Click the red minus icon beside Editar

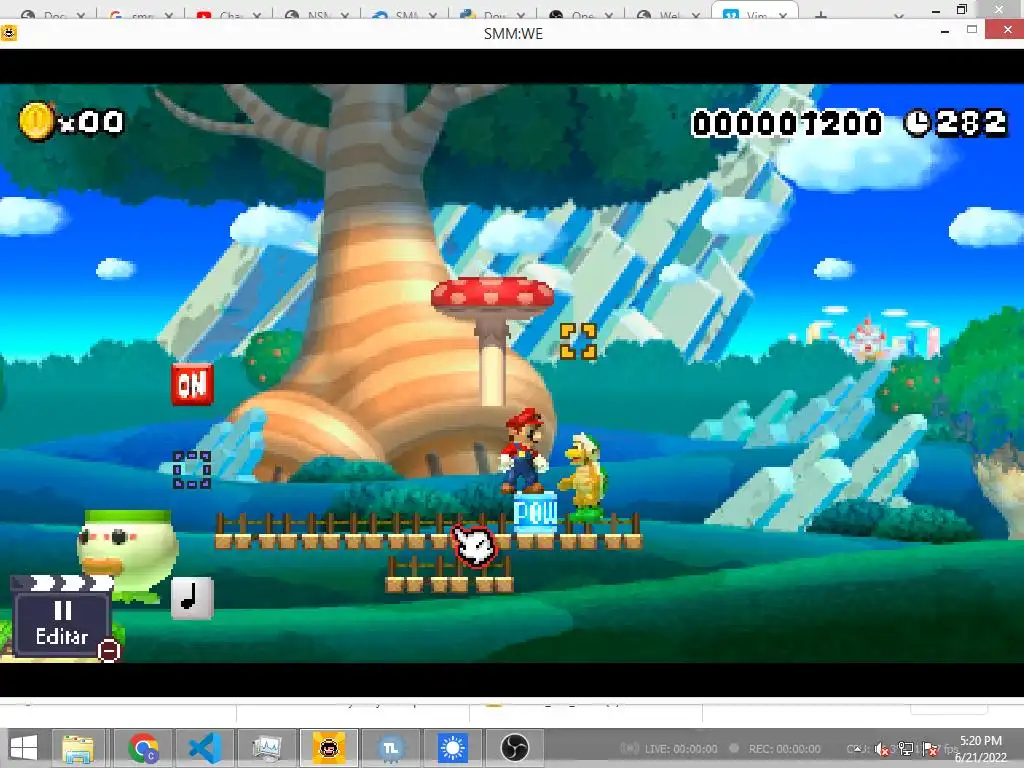pos(109,651)
